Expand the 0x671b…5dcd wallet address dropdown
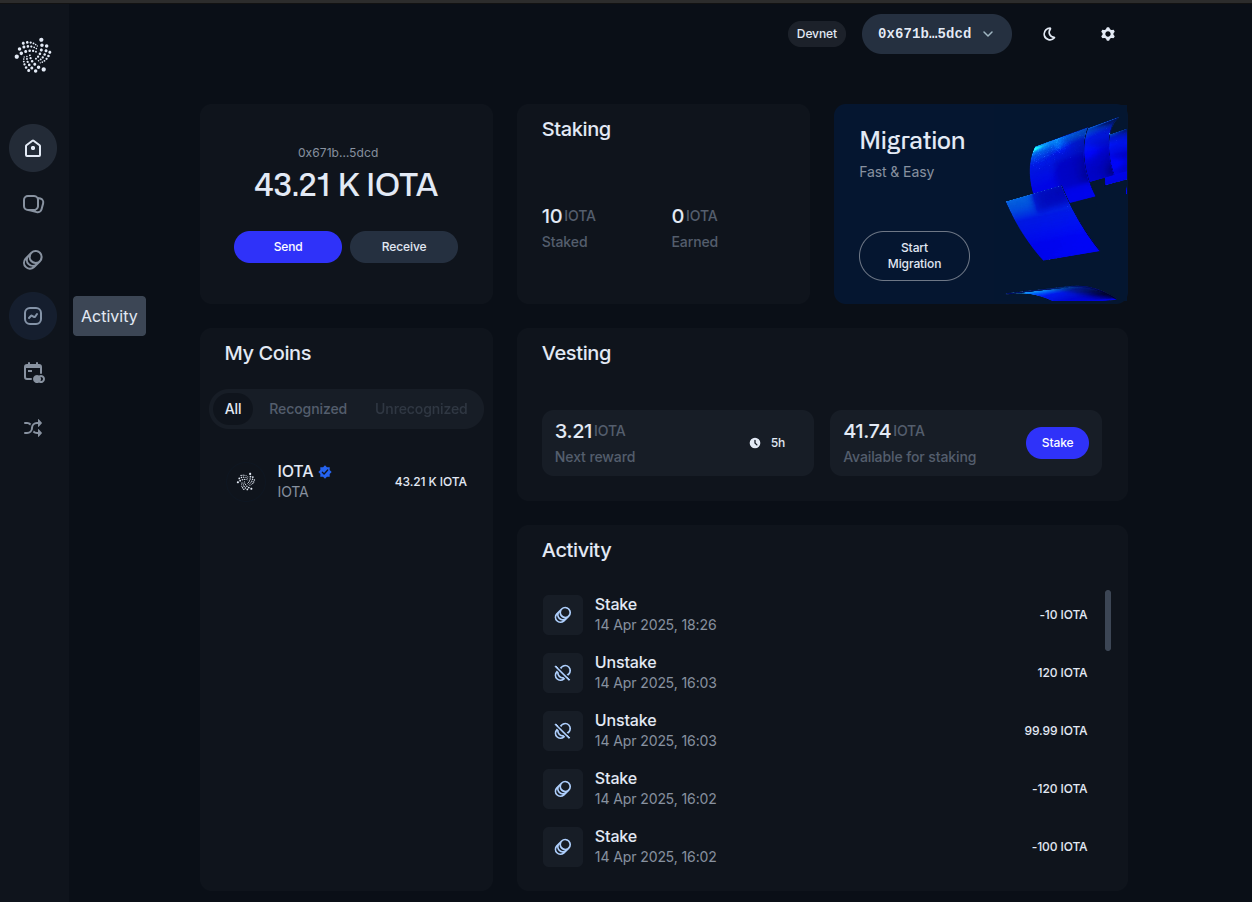 click(936, 34)
